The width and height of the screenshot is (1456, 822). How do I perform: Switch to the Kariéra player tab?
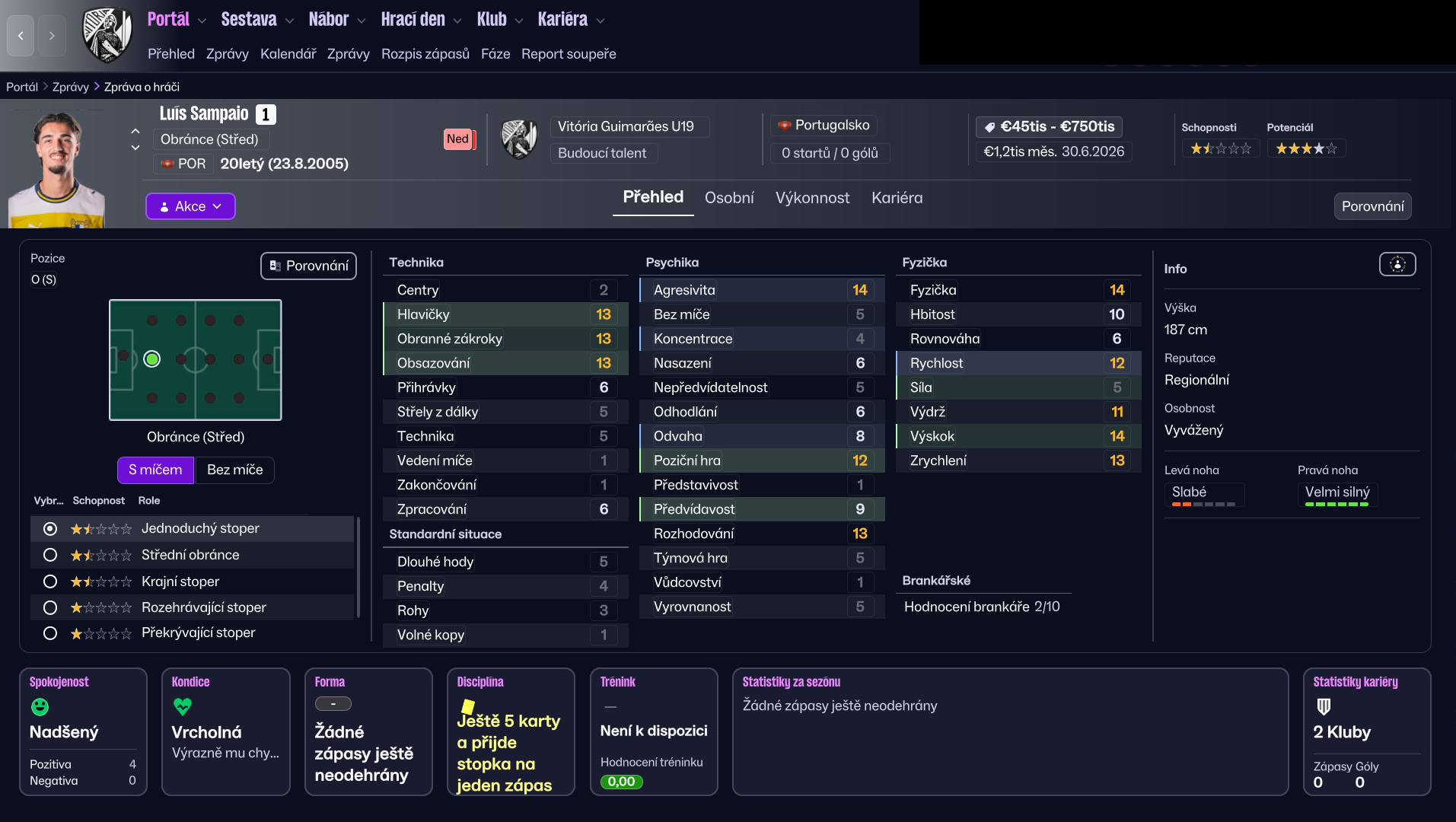(897, 198)
